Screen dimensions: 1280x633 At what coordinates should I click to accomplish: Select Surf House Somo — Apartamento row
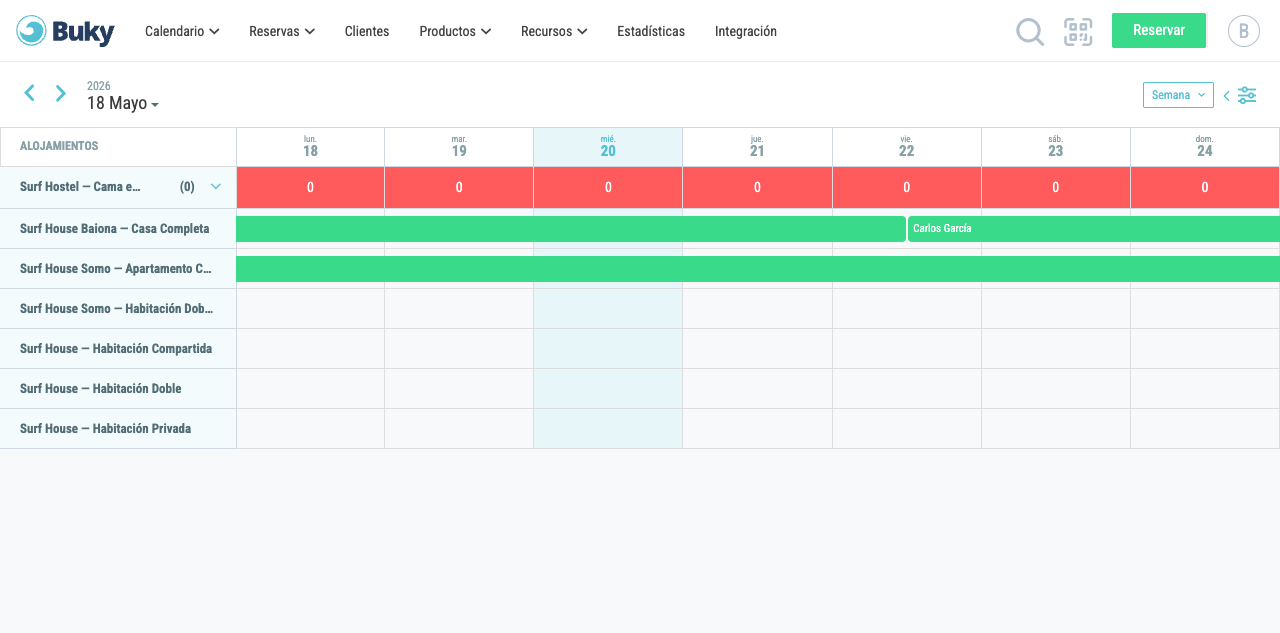118,269
